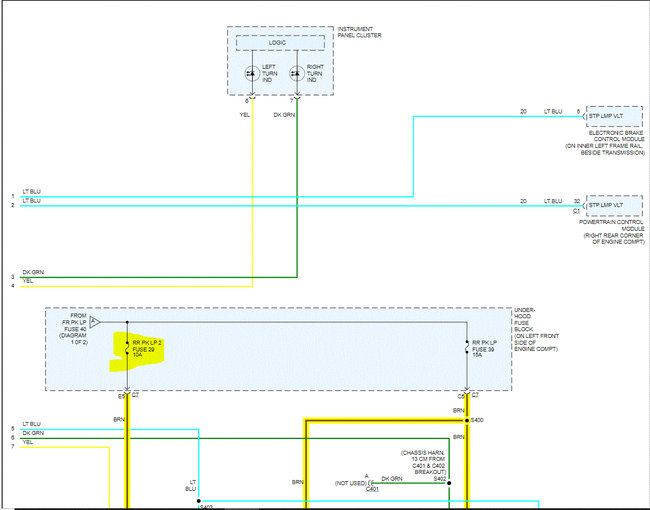The height and width of the screenshot is (510, 650).
Task: Select the highlighted RR PK LP 2 FUSE 29 label
Action: (146, 349)
